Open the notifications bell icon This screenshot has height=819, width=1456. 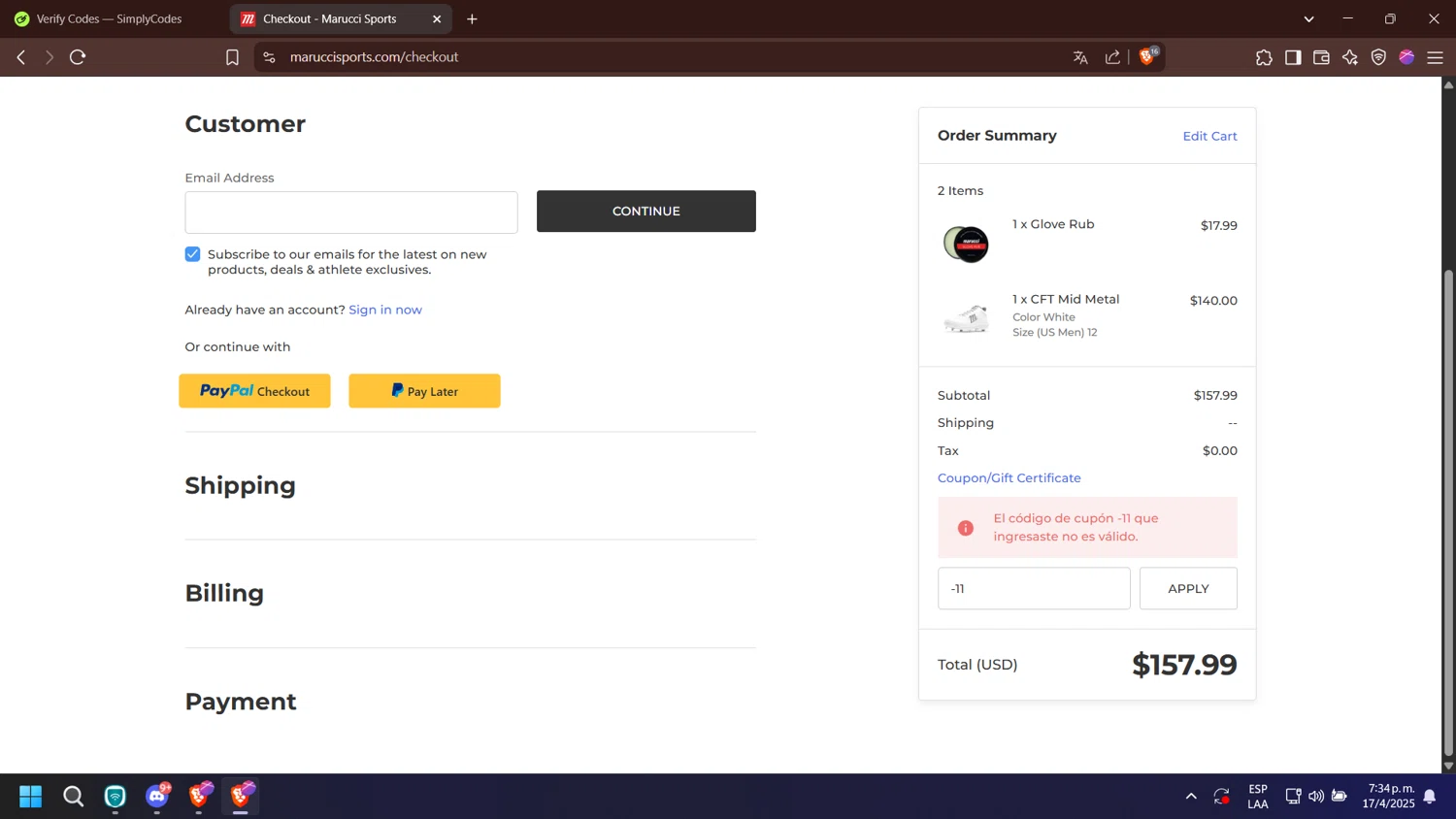[x=1430, y=797]
